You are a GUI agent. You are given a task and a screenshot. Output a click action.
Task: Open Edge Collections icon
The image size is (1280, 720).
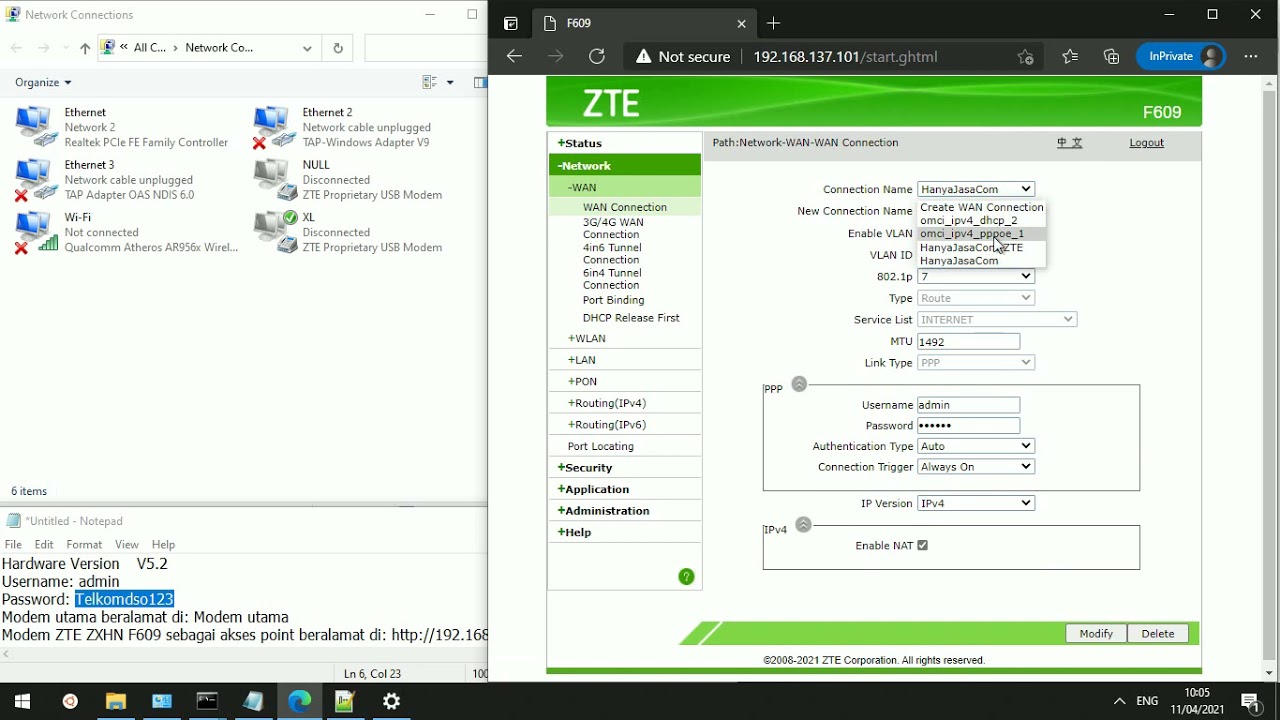[x=1111, y=57]
